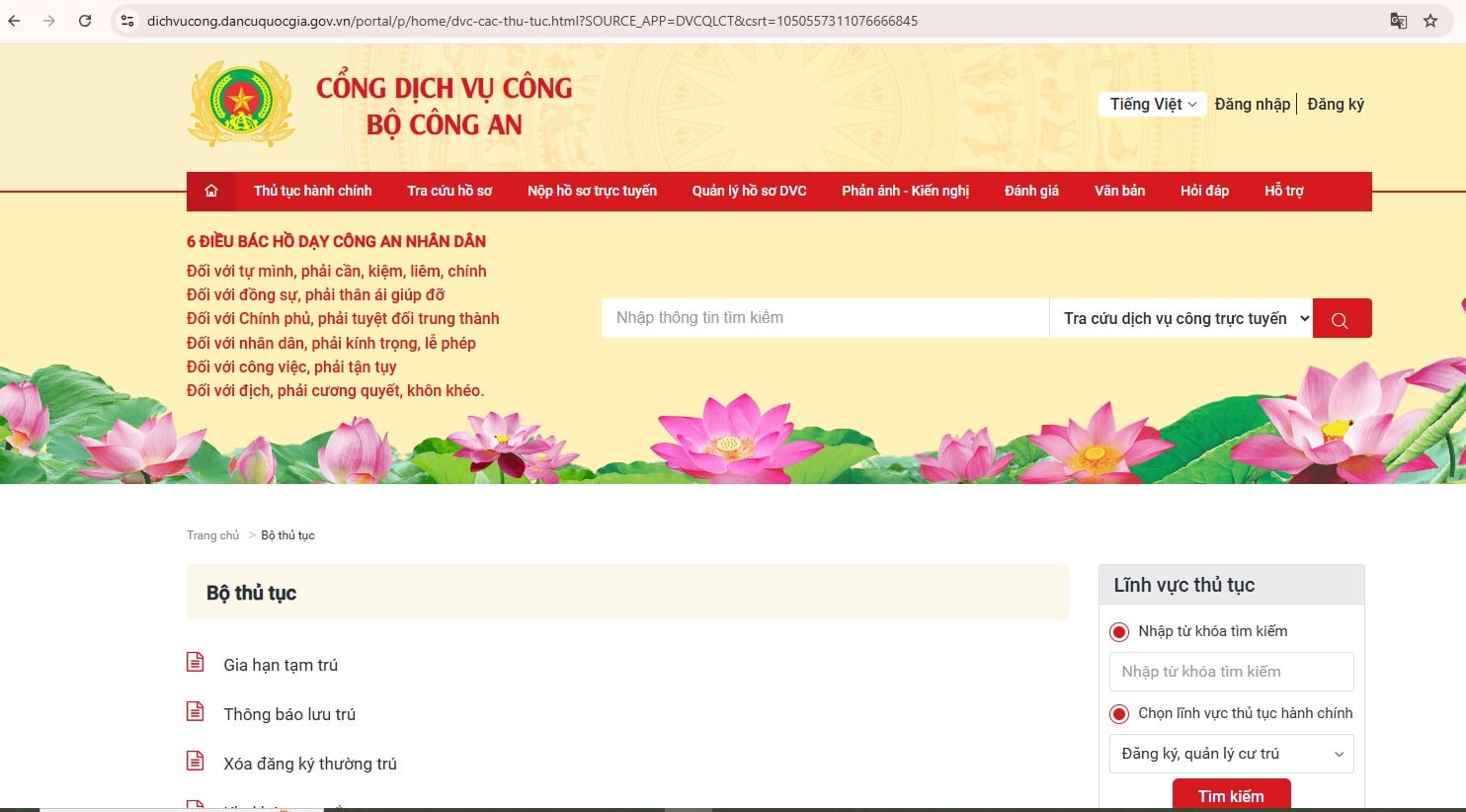Open the Đánh giá menu item
Screen dimensions: 1466x812
coord(1031,191)
